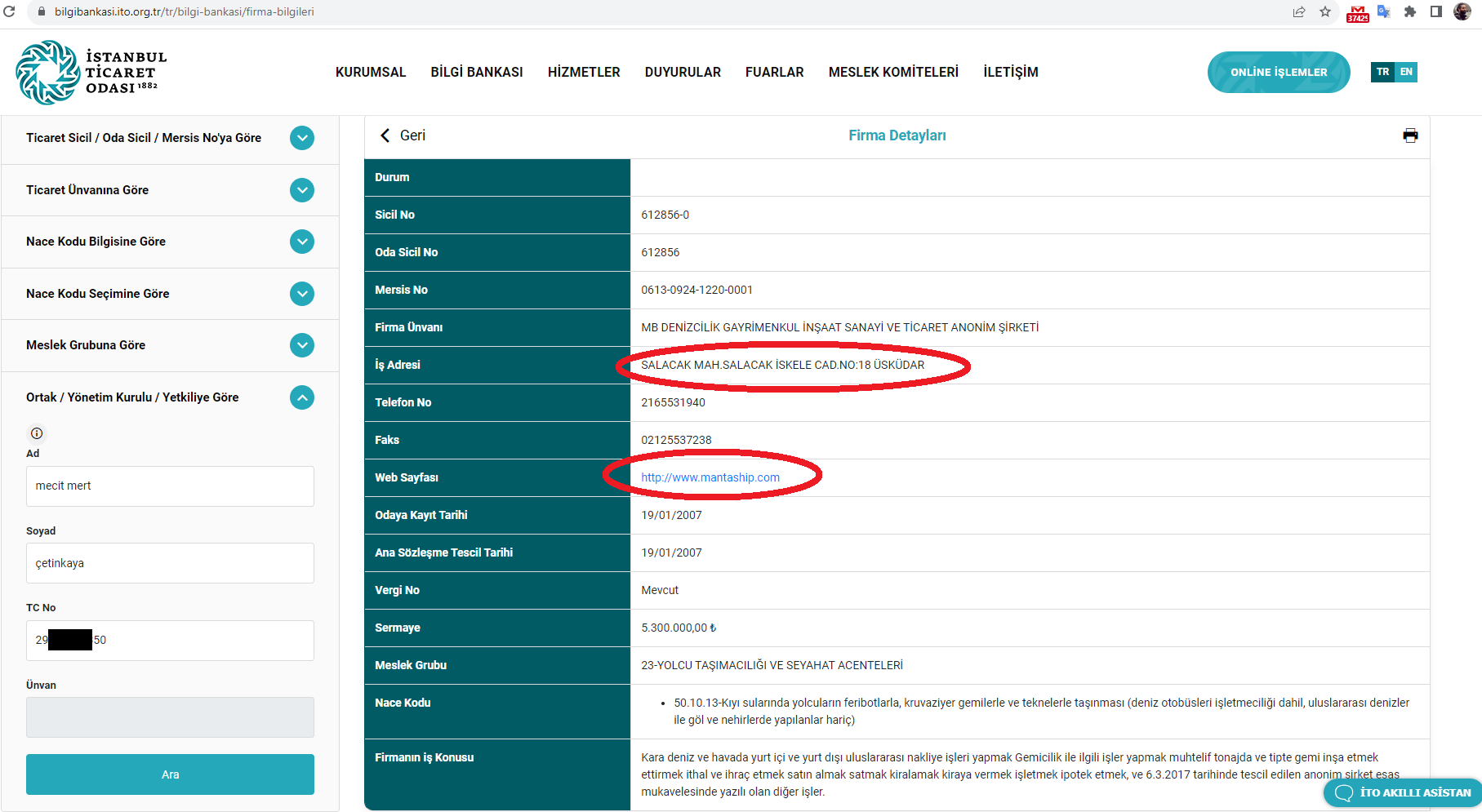Screen dimensions: 1482x812
Task: Click the Sicil No value 612856-0
Action: 665,215
